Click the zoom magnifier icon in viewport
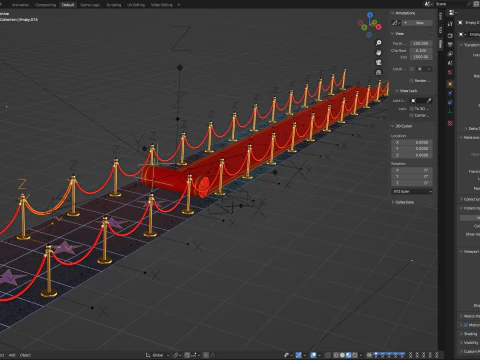 [379, 43]
